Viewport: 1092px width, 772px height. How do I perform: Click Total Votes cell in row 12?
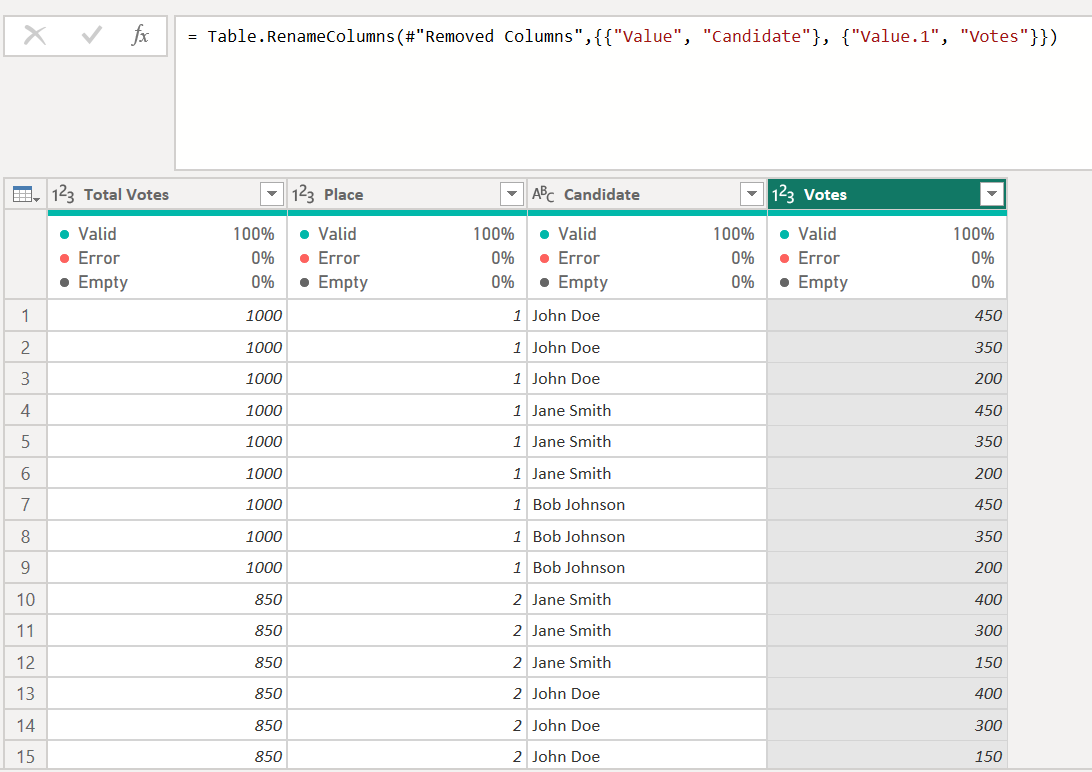coord(167,663)
